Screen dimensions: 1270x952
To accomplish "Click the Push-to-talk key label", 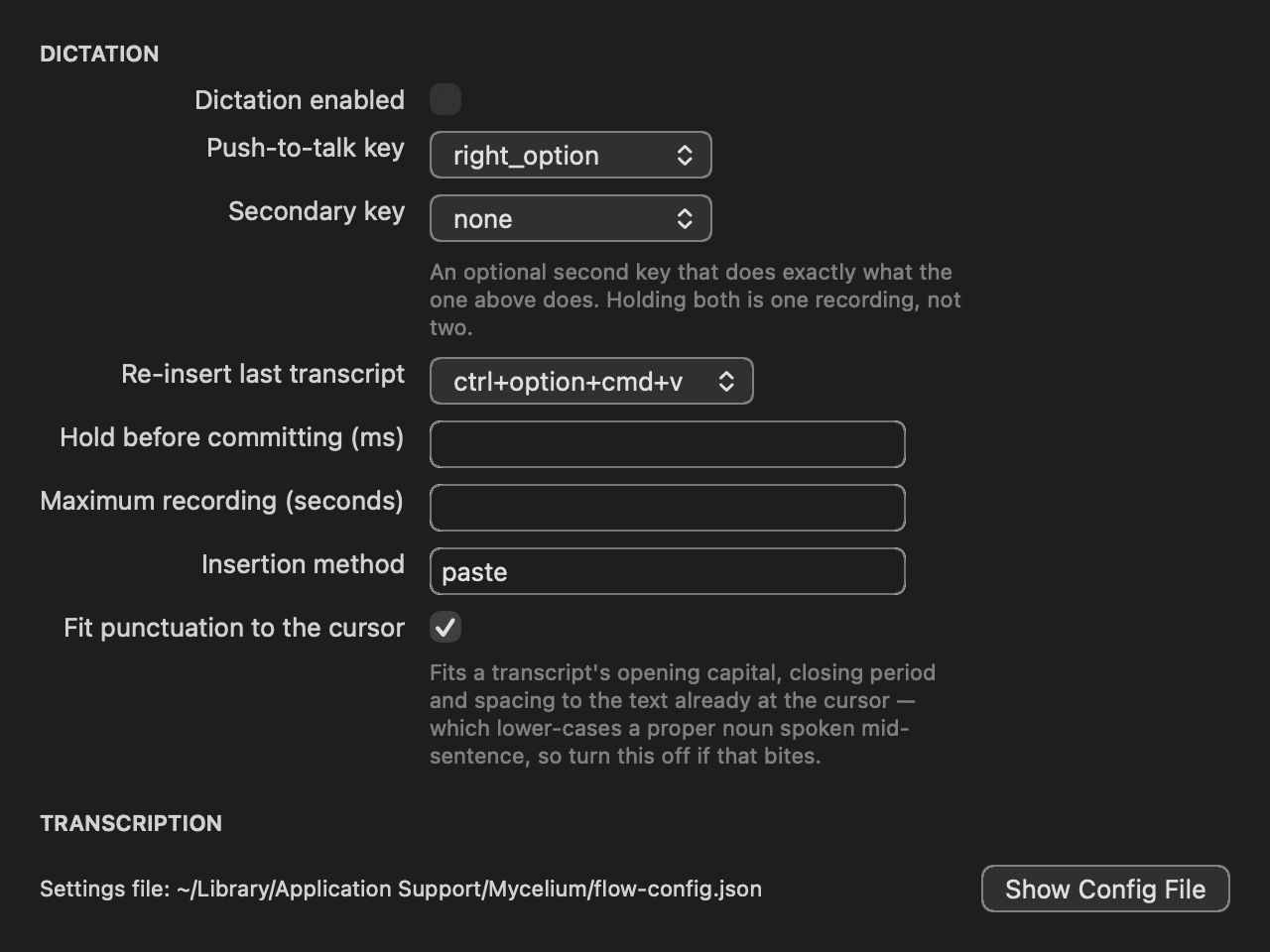I will (x=306, y=148).
